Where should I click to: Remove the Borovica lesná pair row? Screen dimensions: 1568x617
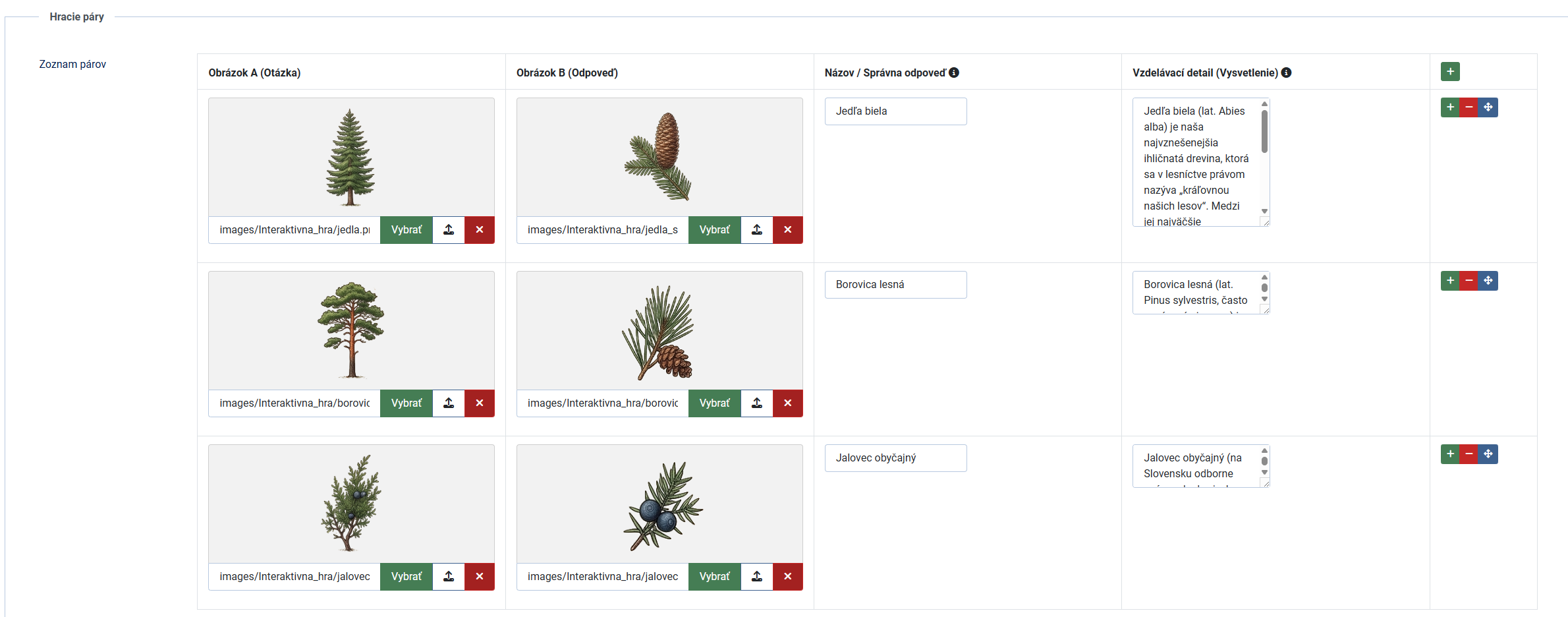tap(1469, 281)
